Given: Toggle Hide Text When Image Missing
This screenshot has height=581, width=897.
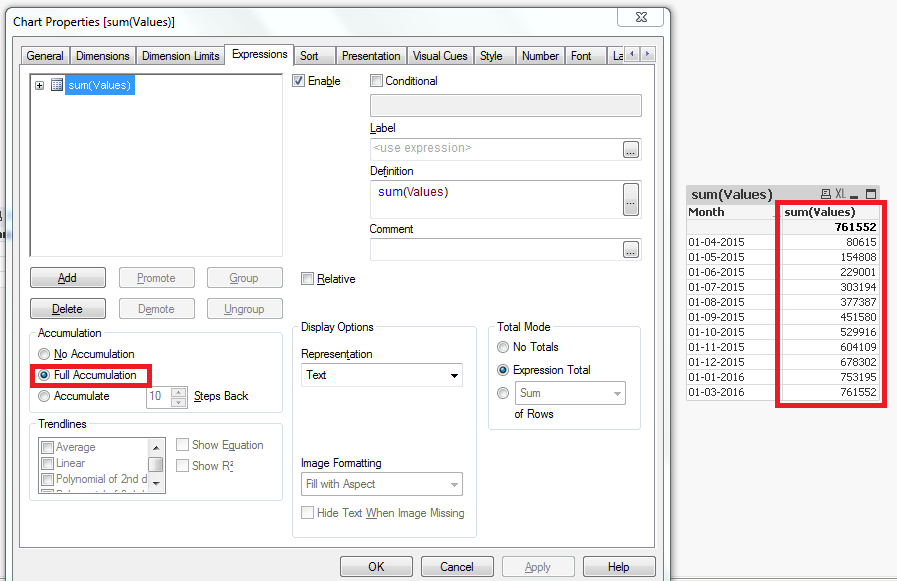Looking at the screenshot, I should [x=307, y=512].
